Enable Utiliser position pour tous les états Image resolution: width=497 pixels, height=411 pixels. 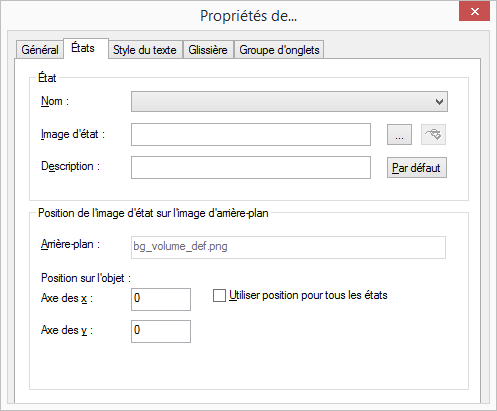point(219,296)
